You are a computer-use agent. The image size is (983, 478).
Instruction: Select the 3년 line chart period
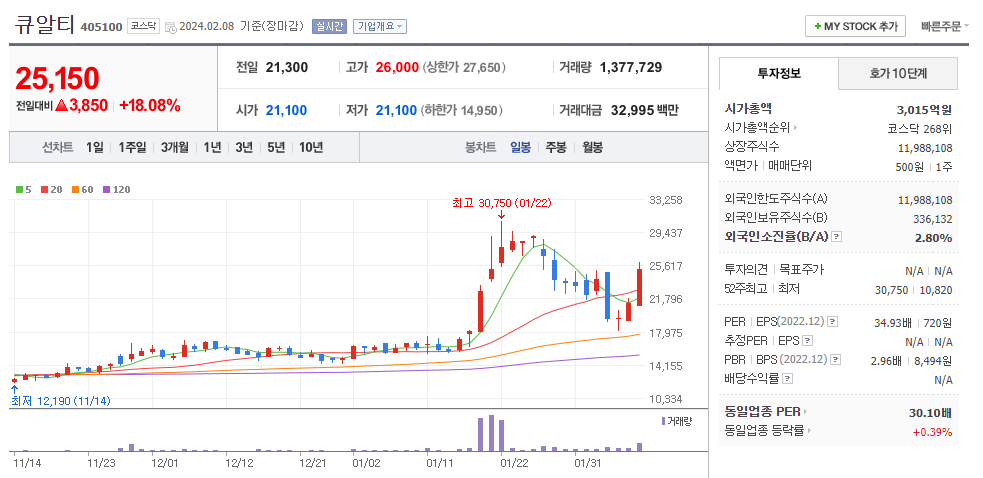point(244,147)
